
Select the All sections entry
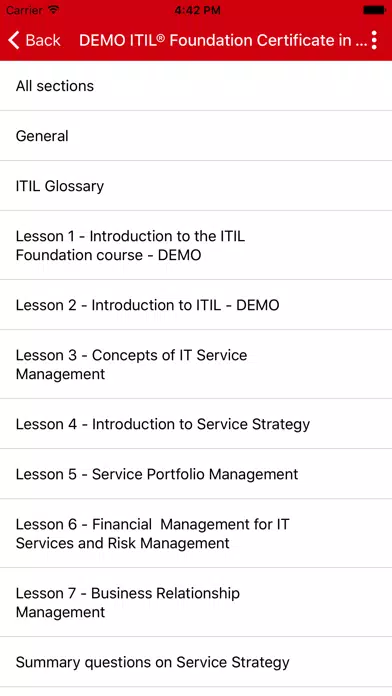196,86
